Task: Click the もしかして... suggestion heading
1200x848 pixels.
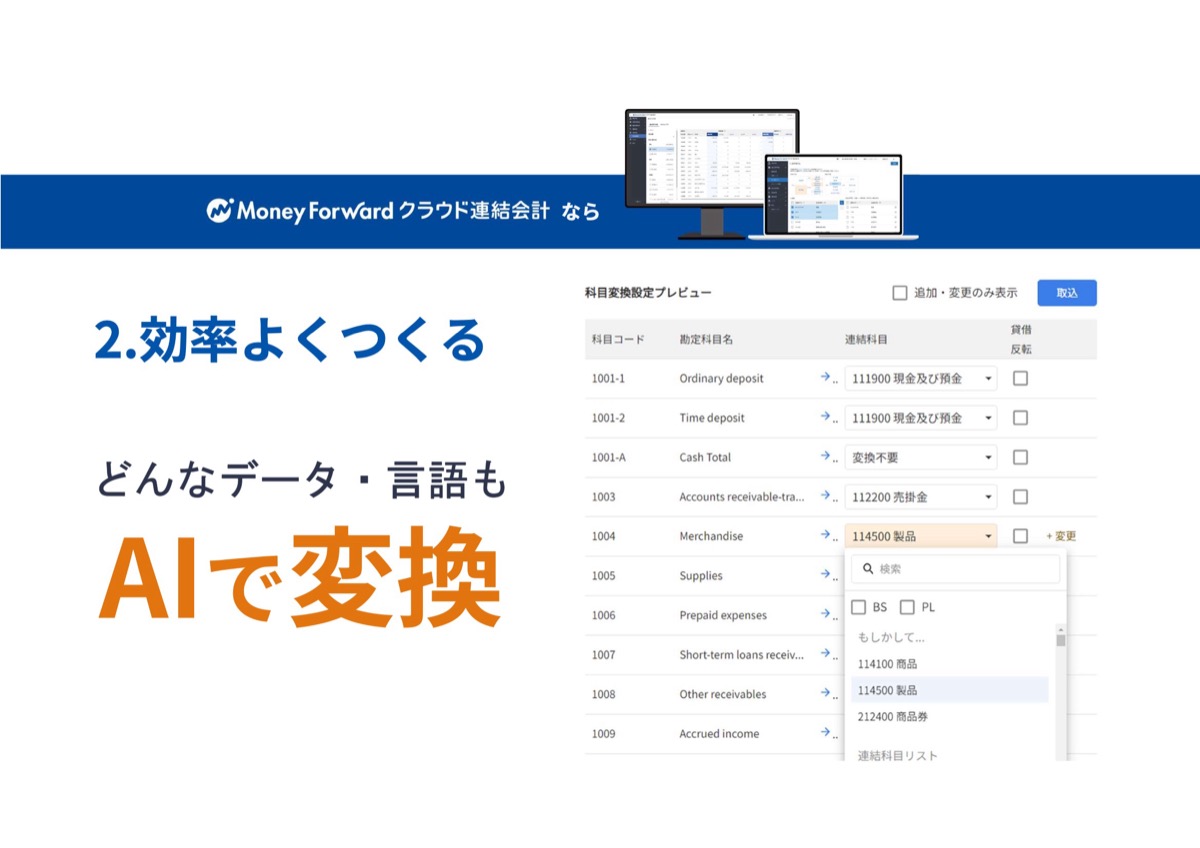Action: [x=891, y=637]
